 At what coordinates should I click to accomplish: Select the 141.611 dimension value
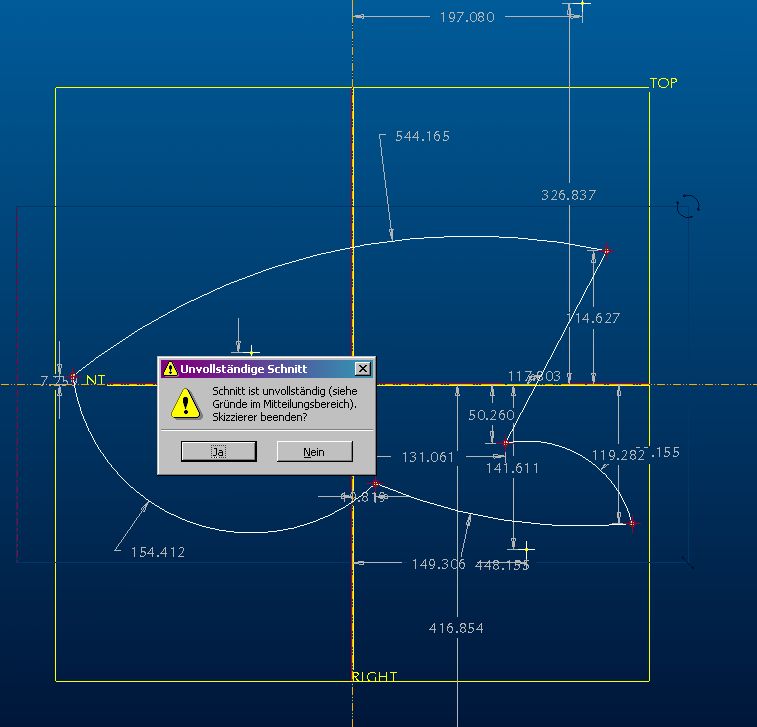click(x=512, y=468)
